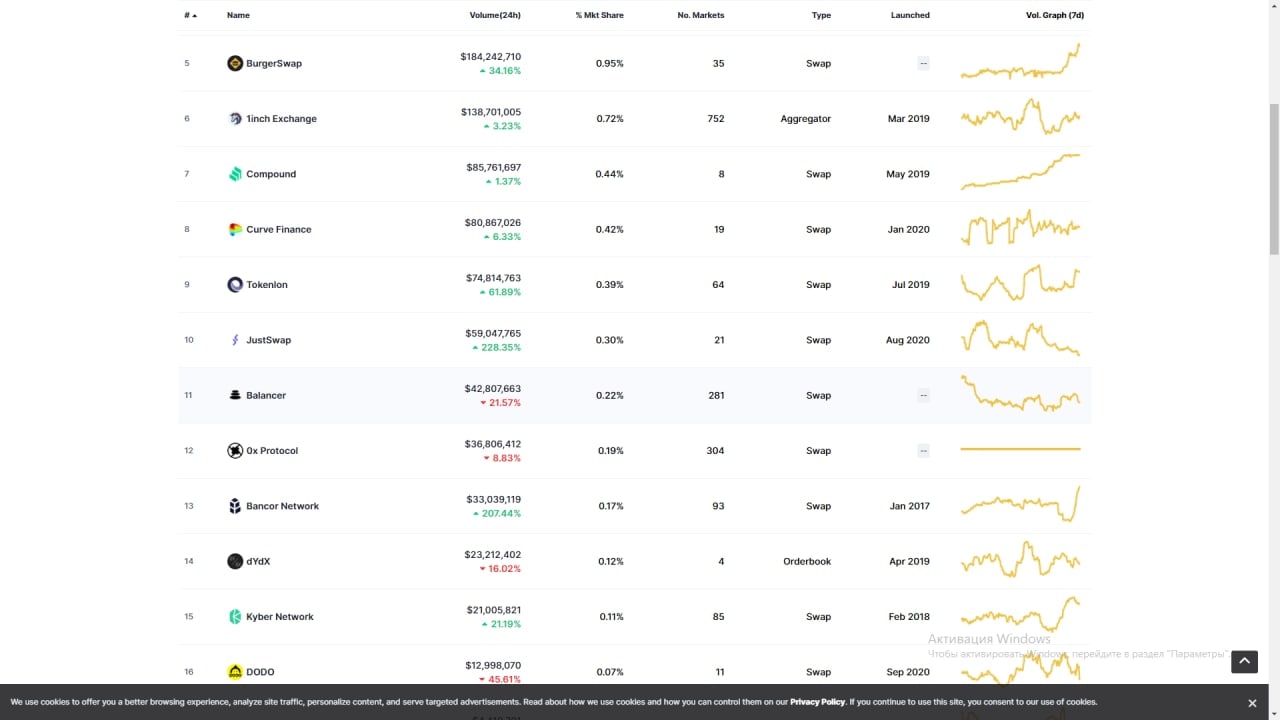This screenshot has height=720, width=1280.
Task: Sort table by Name column
Action: tap(238, 15)
